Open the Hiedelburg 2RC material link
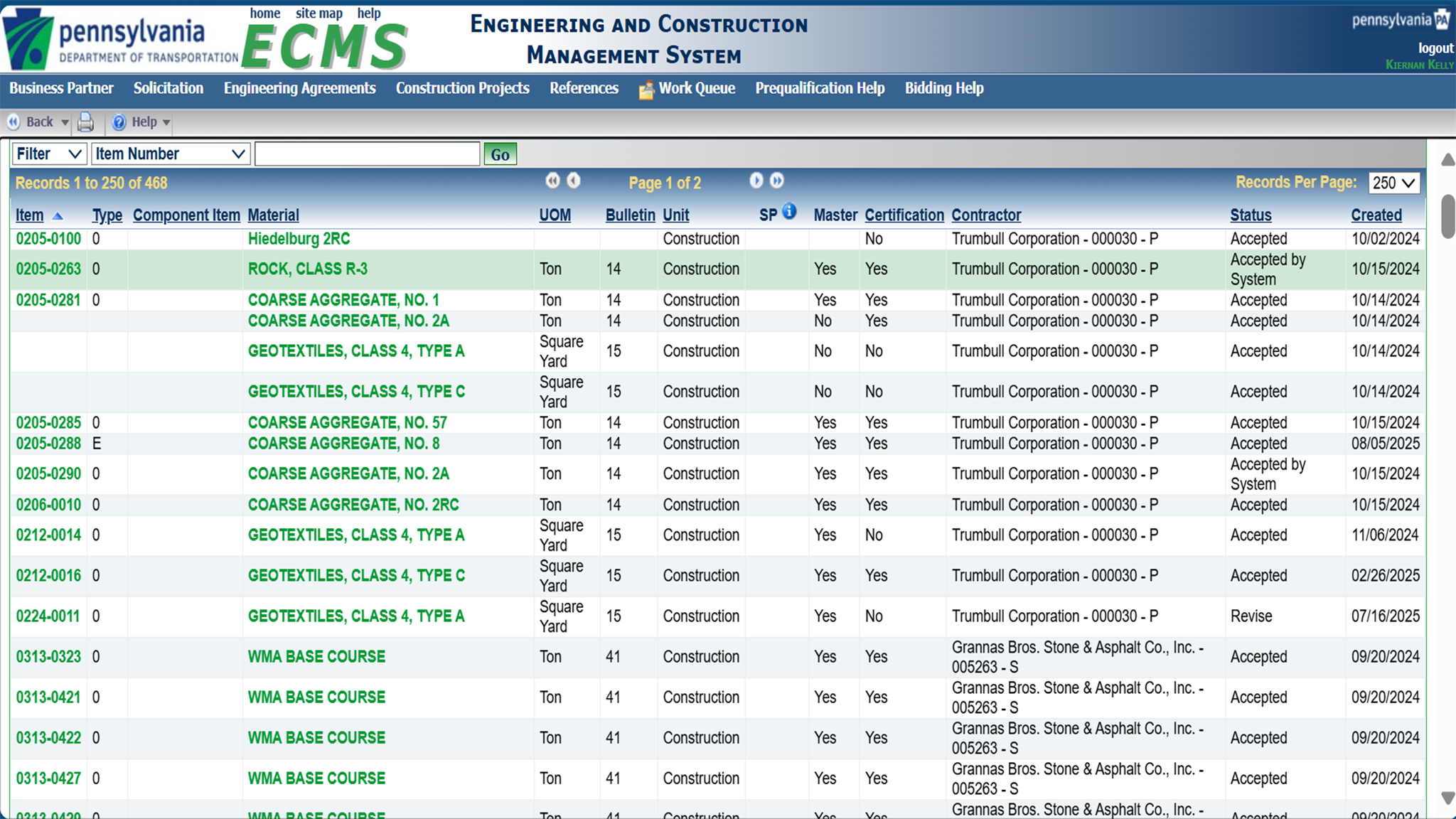 point(299,239)
